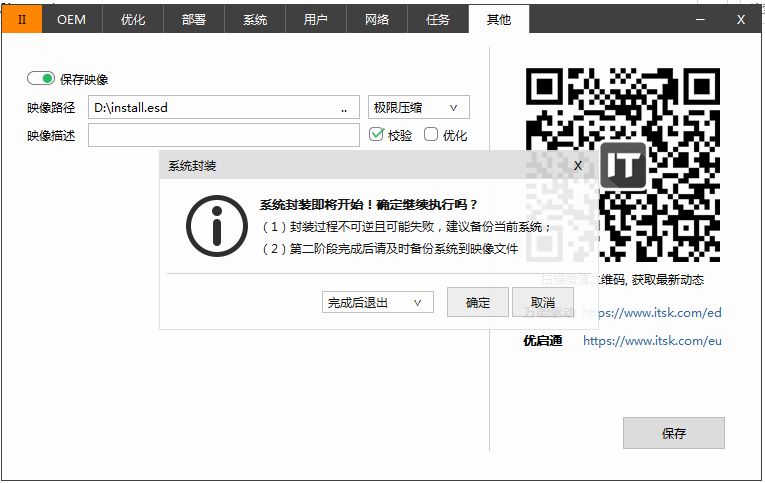
Task: Switch to the 优化 tab
Action: pyautogui.click(x=133, y=20)
